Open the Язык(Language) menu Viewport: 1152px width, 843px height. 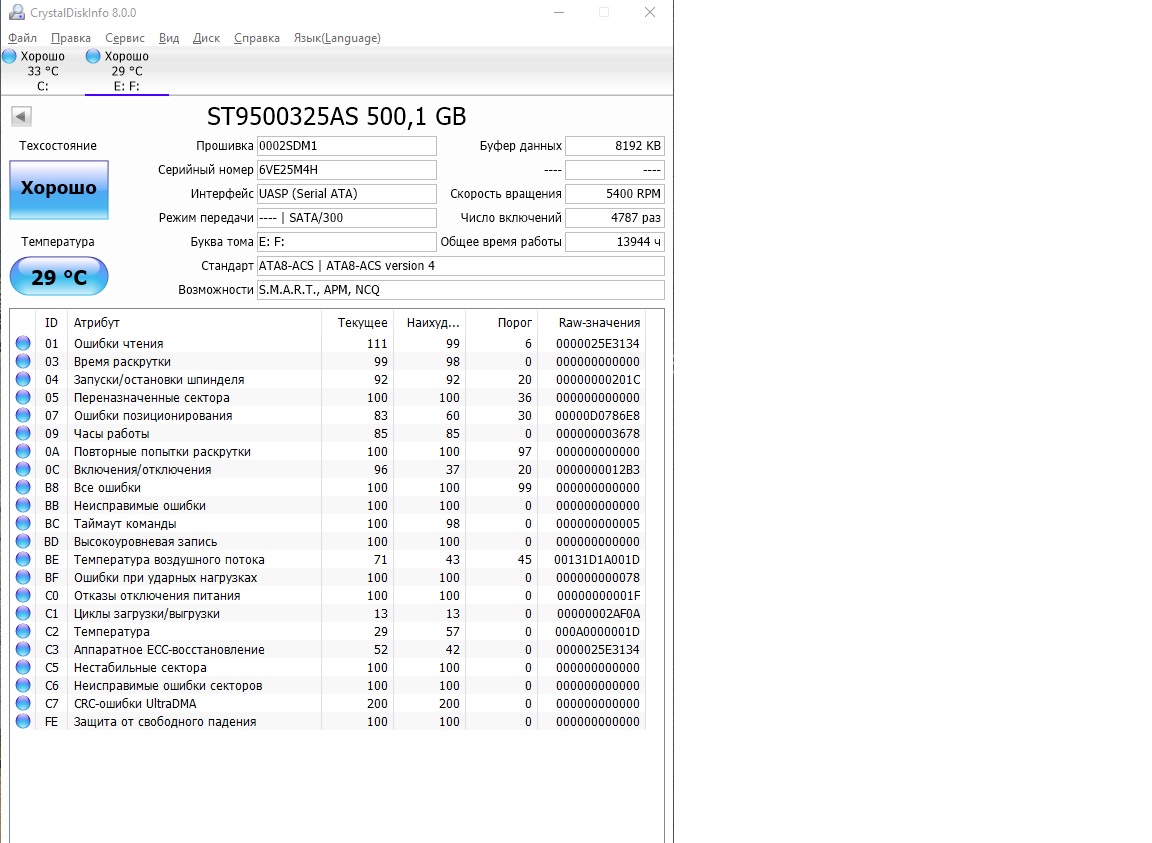pyautogui.click(x=337, y=38)
